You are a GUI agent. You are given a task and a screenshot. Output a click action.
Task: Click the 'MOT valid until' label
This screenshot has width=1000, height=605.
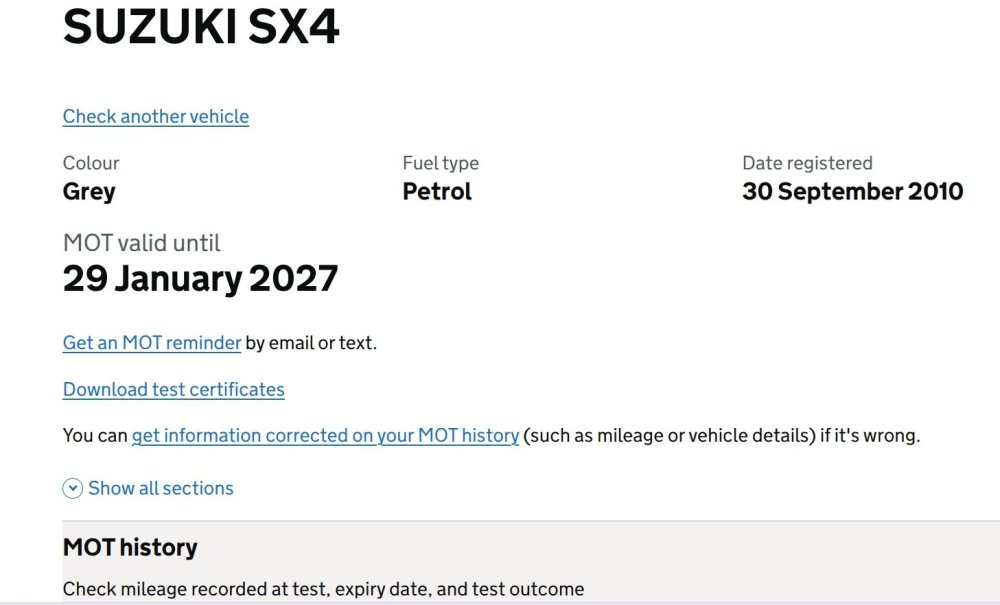(142, 243)
